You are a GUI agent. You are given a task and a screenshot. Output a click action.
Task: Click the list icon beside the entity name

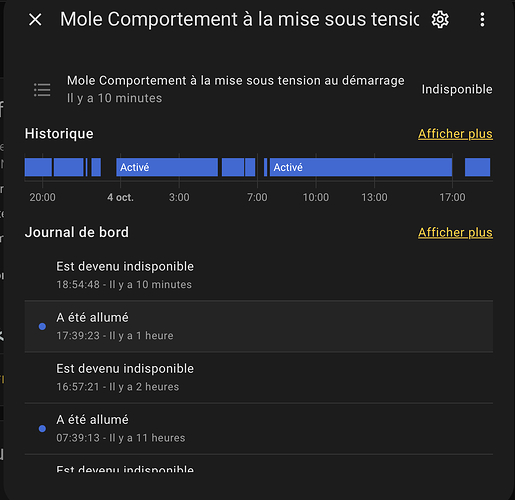click(42, 90)
